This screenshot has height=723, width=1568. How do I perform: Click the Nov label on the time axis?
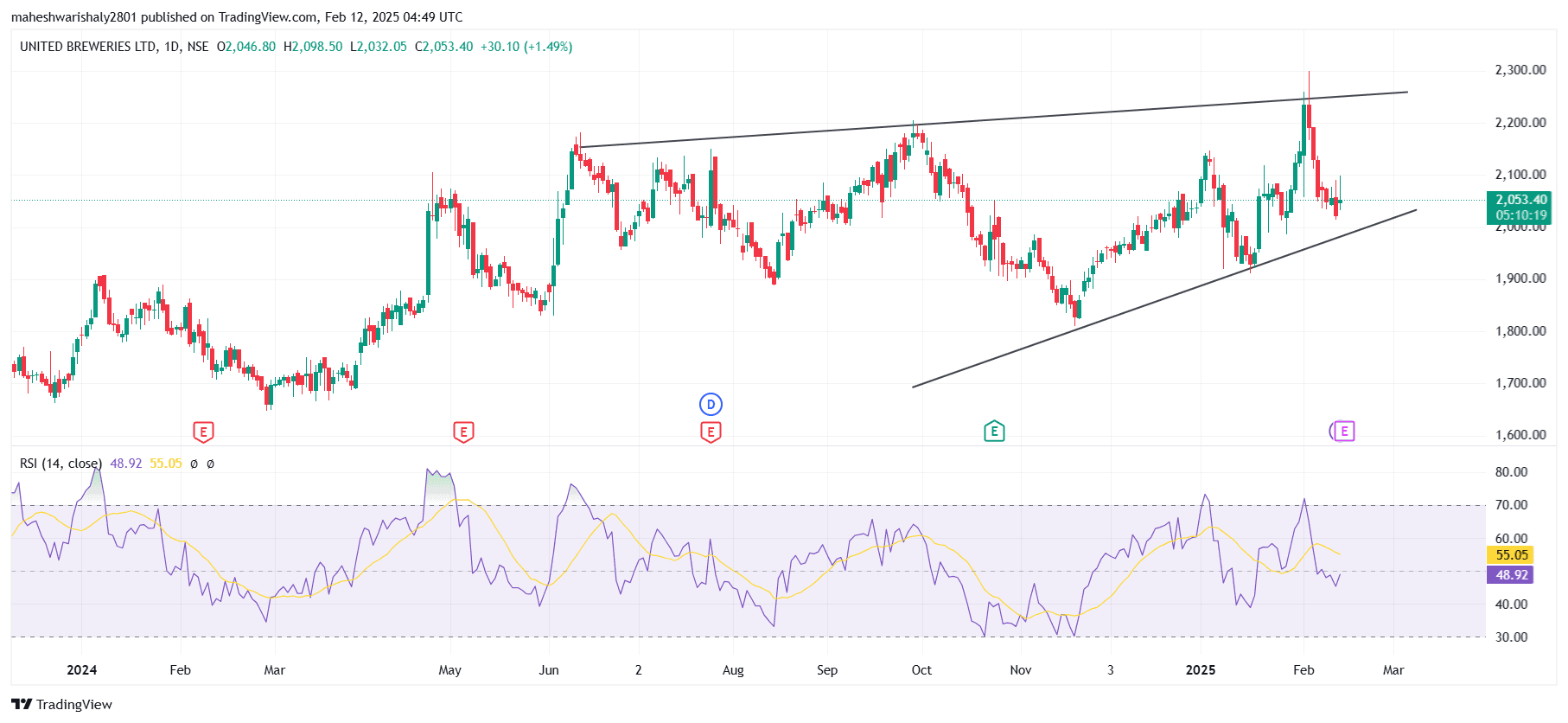(x=1021, y=670)
